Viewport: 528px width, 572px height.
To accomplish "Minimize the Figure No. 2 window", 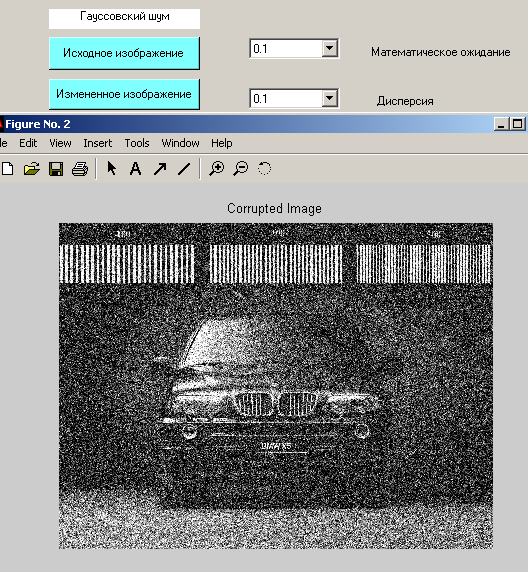I will point(501,124).
